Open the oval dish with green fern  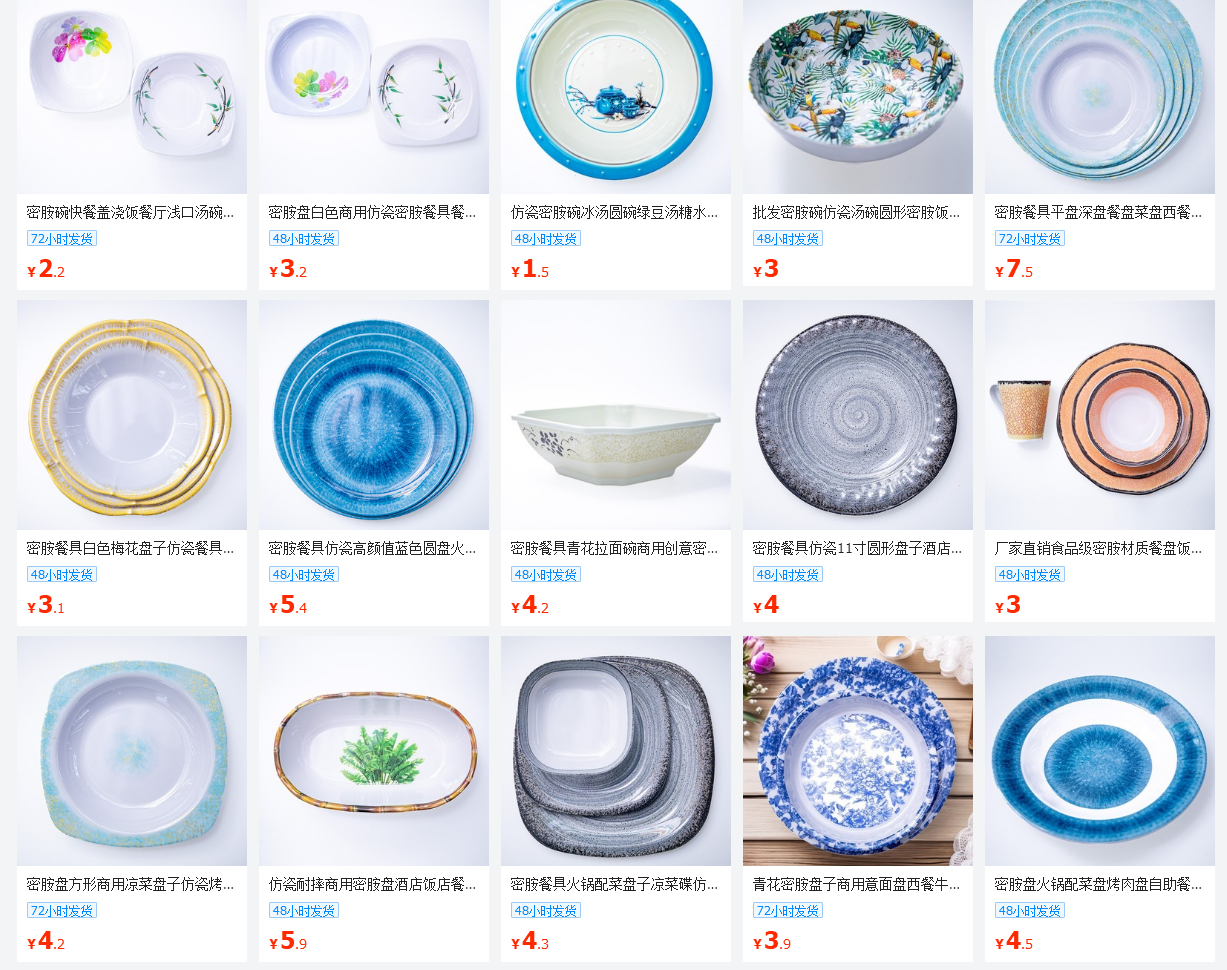click(374, 751)
